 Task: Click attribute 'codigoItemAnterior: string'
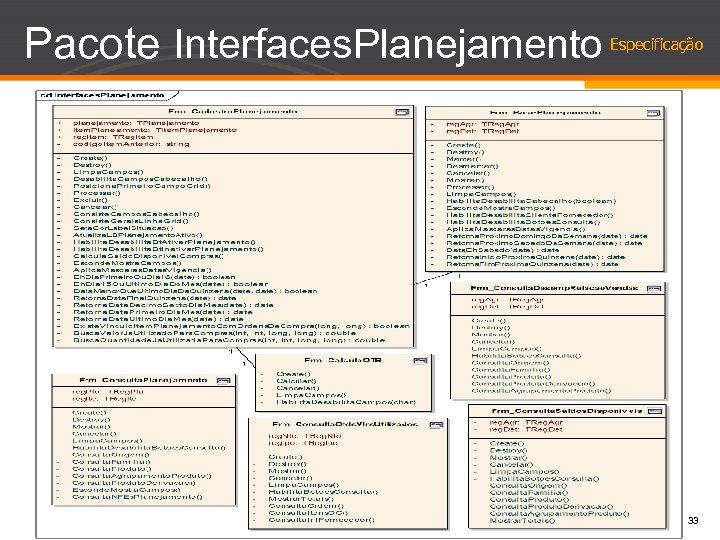click(131, 144)
